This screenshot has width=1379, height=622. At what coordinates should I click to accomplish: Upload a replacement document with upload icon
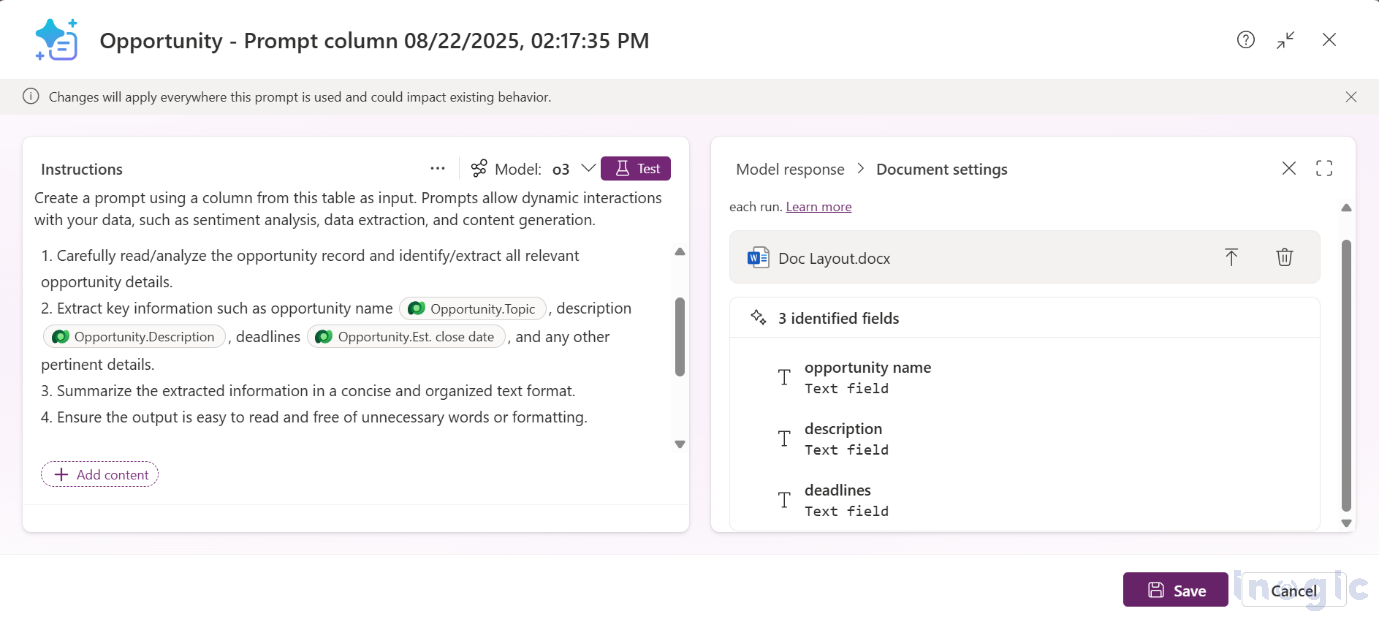1231,257
